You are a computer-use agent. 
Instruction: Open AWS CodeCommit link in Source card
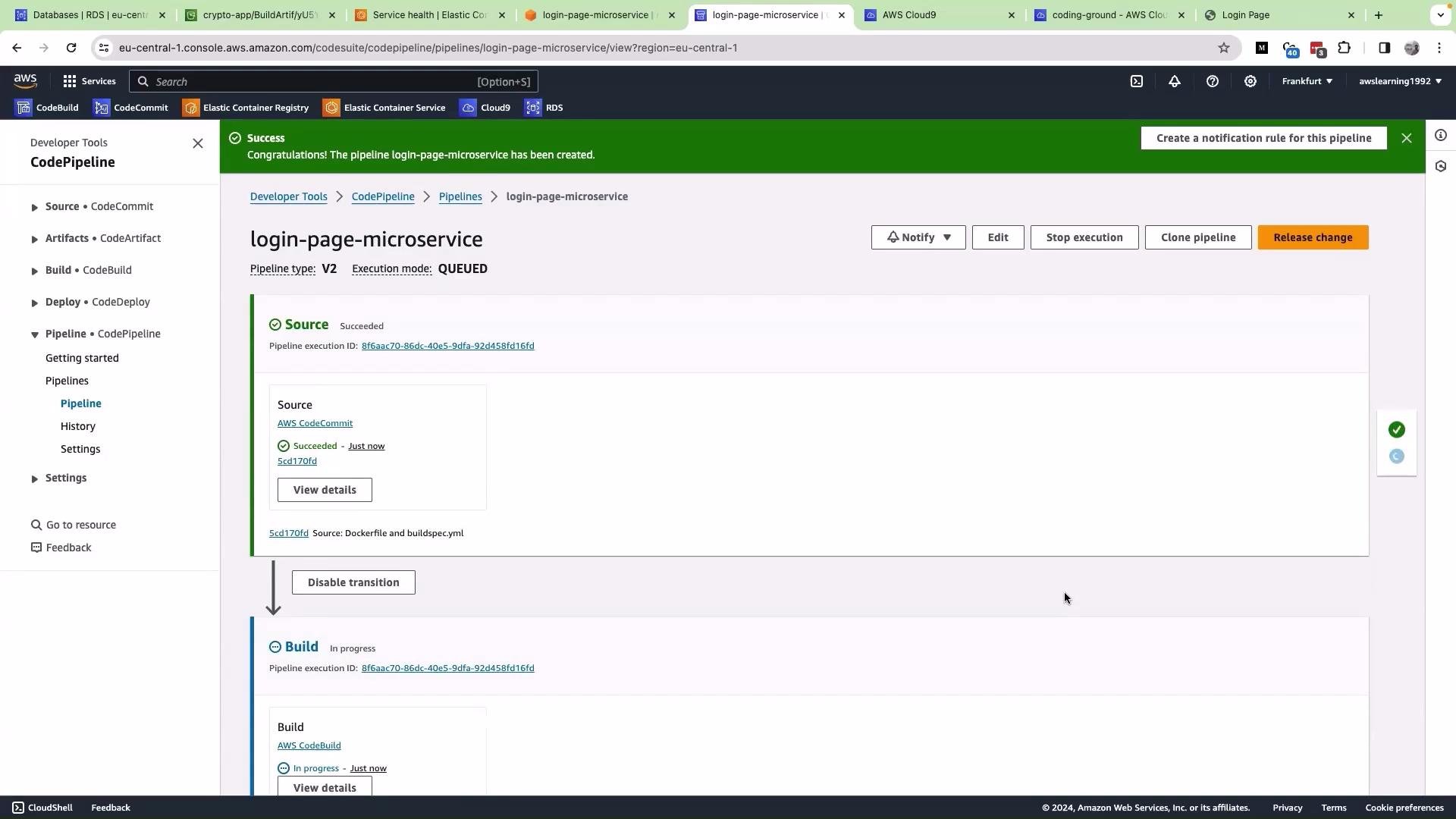315,423
